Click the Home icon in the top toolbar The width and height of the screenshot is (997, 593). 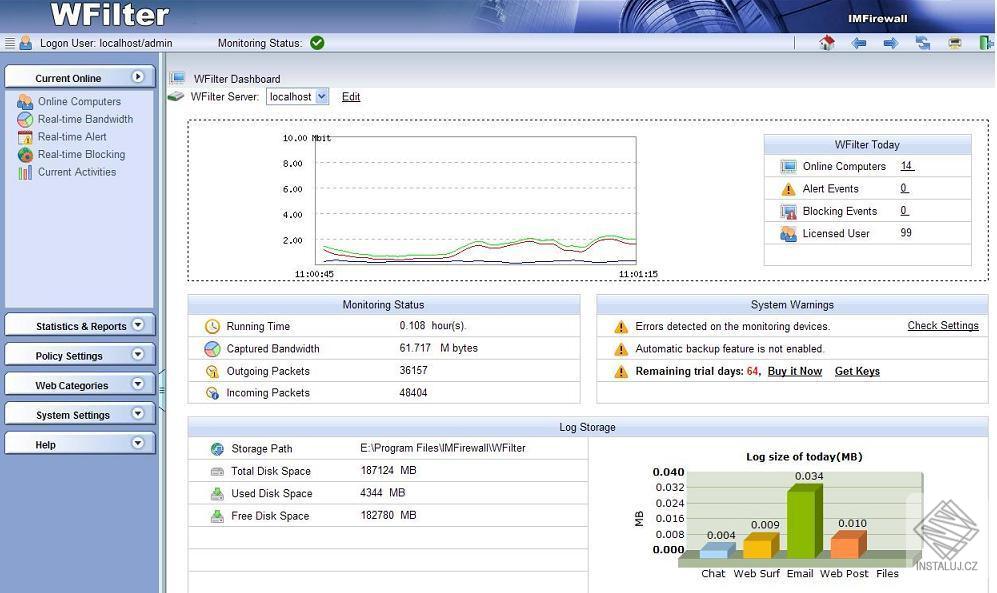(x=827, y=43)
